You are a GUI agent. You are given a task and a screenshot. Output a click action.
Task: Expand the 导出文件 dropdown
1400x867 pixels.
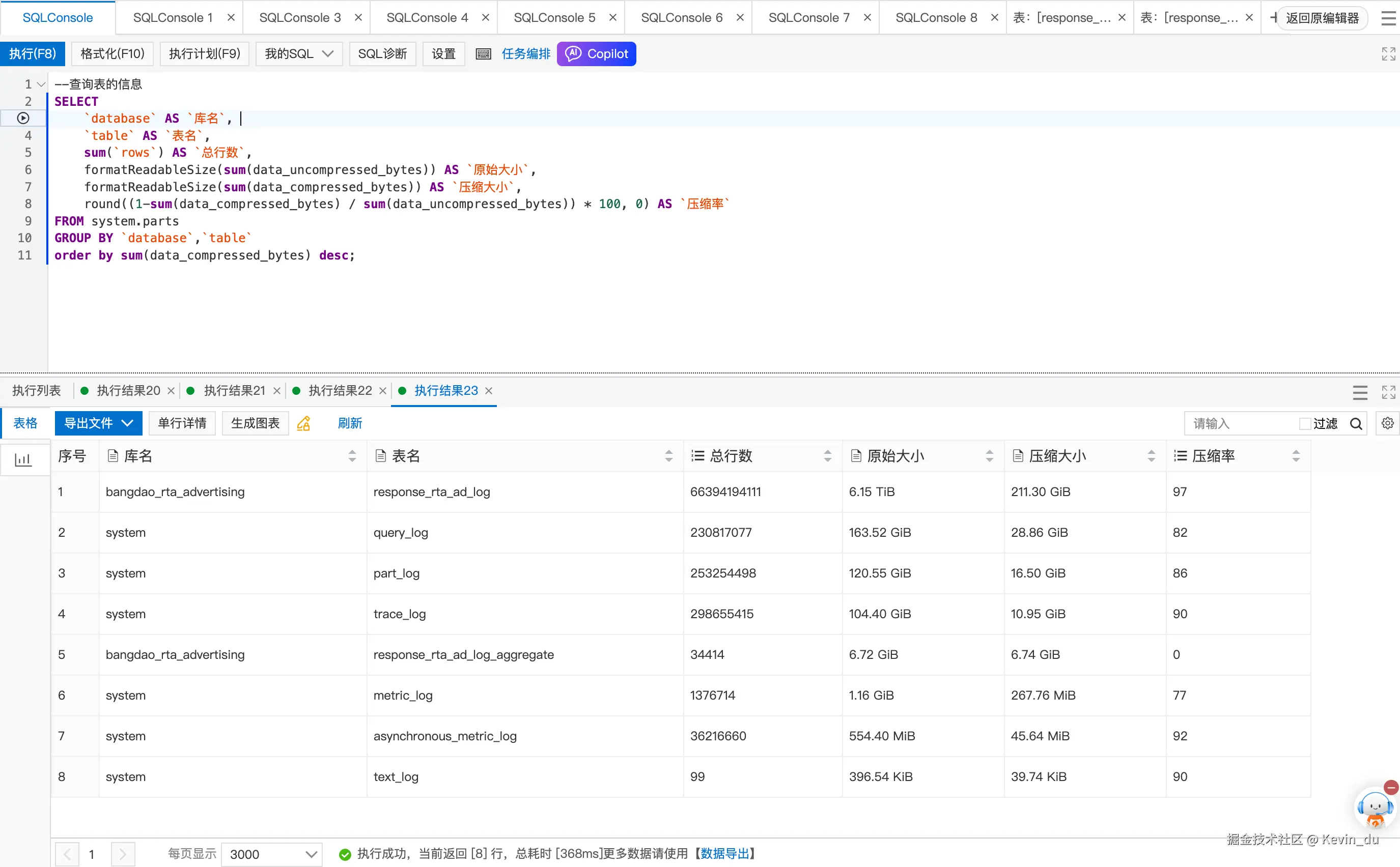(98, 424)
